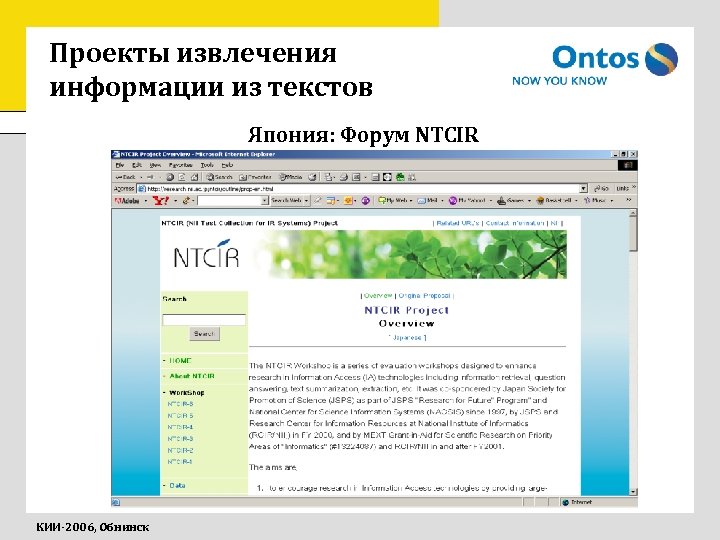Click the Internet zone status bar indicator

(577, 502)
